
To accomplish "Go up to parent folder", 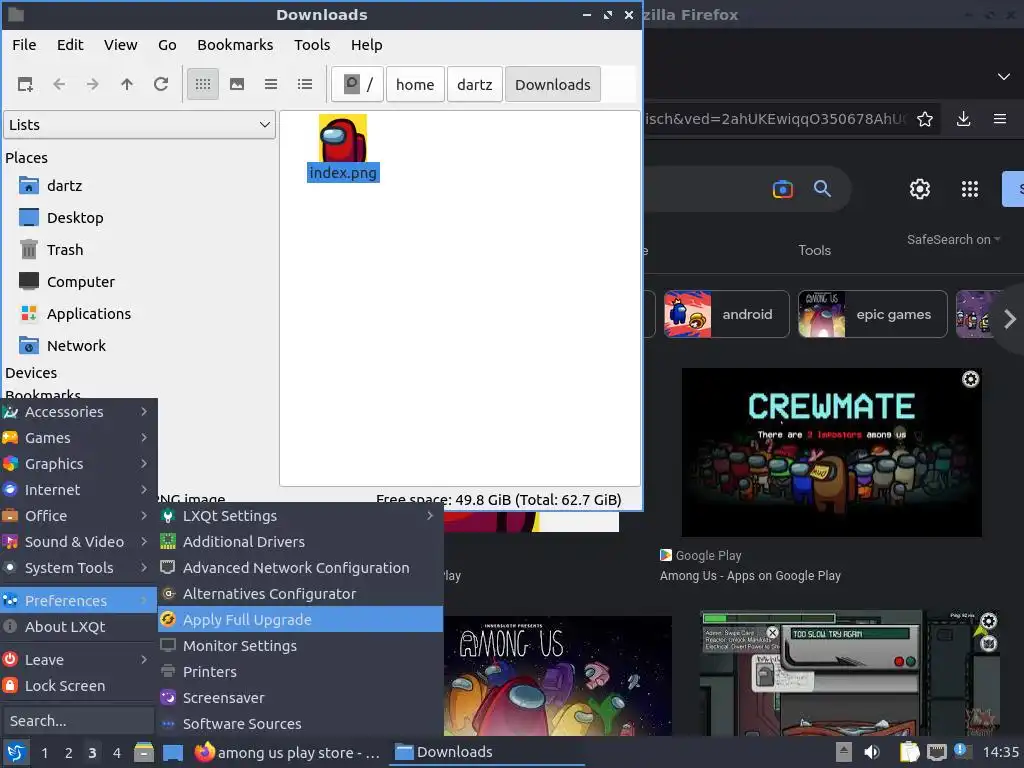I will tap(127, 84).
